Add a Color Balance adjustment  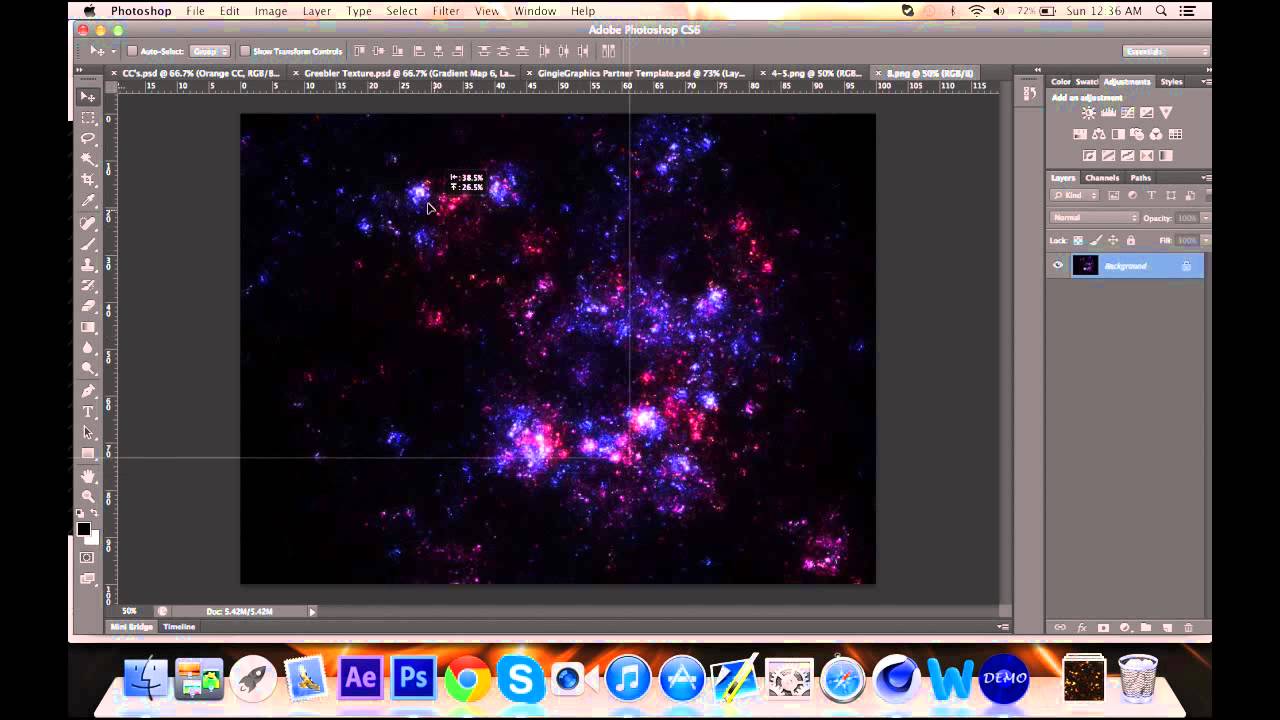coord(1099,134)
